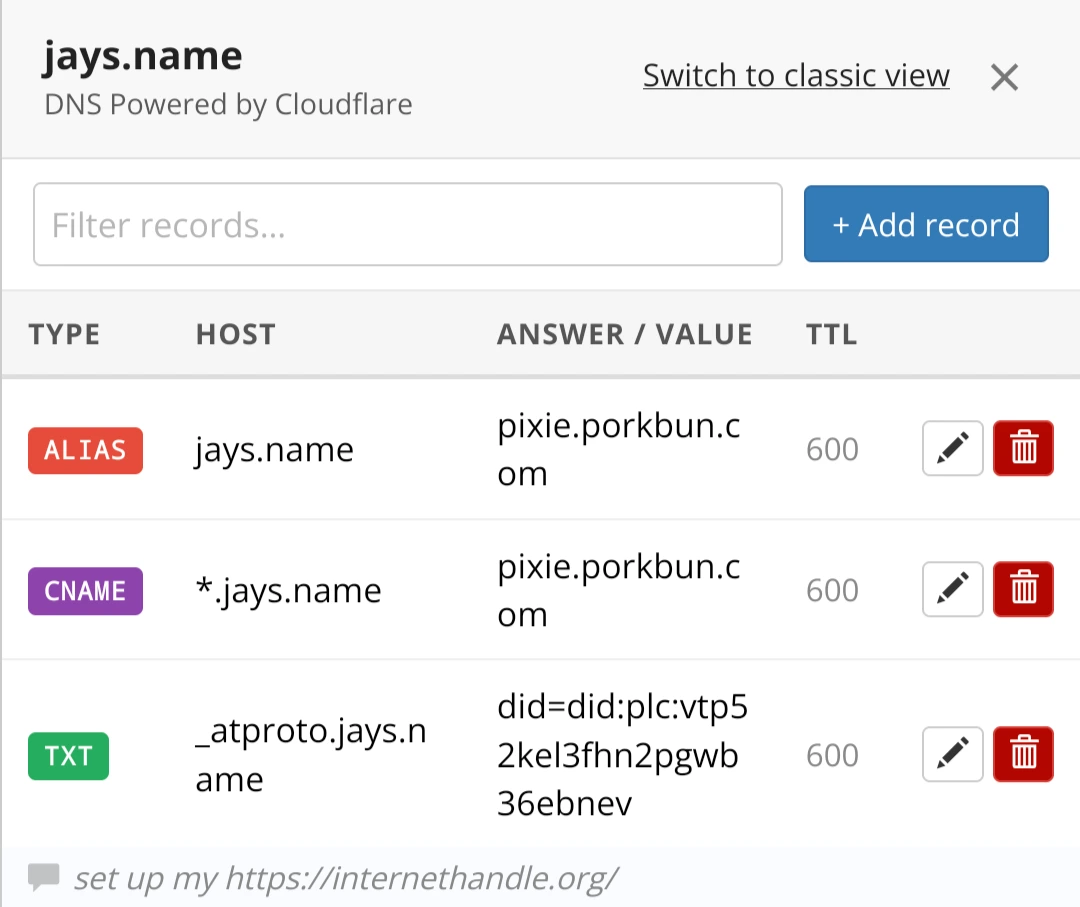Close the DNS records panel
The width and height of the screenshot is (1080, 907).
pos(1004,77)
